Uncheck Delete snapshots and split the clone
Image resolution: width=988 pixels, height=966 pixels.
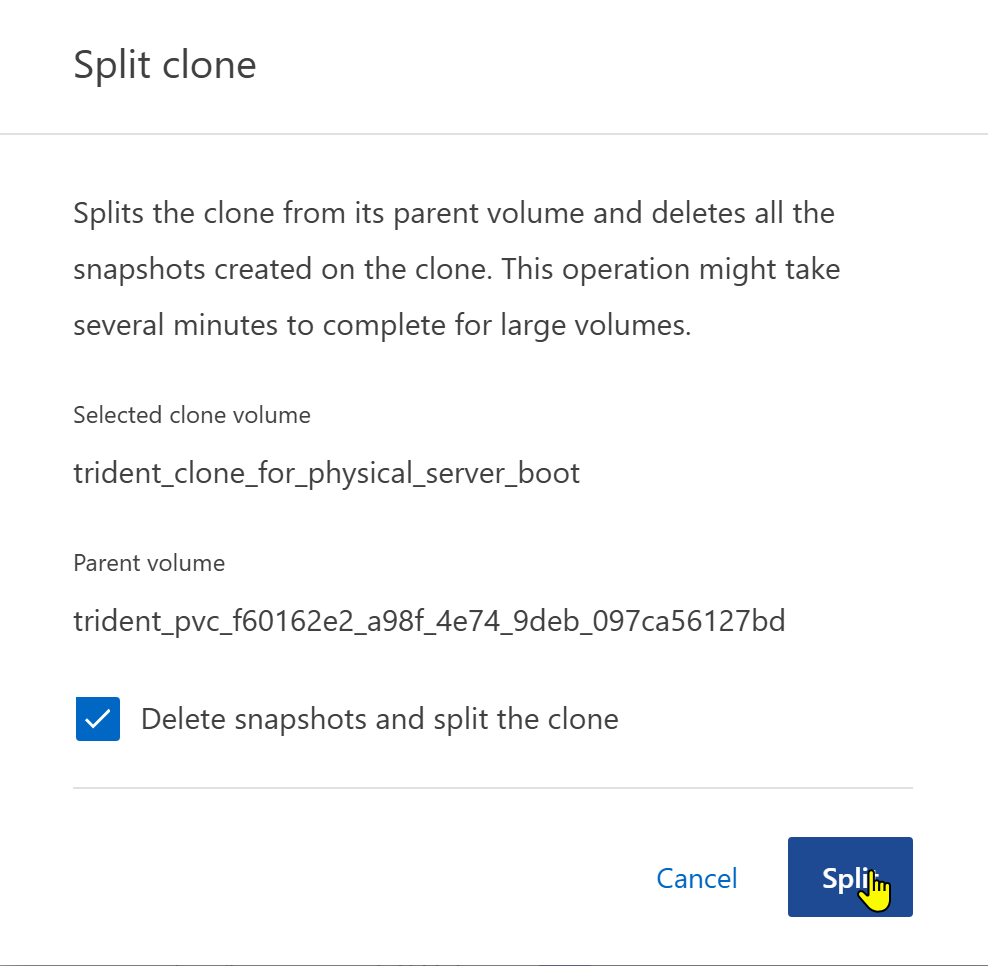tap(98, 719)
